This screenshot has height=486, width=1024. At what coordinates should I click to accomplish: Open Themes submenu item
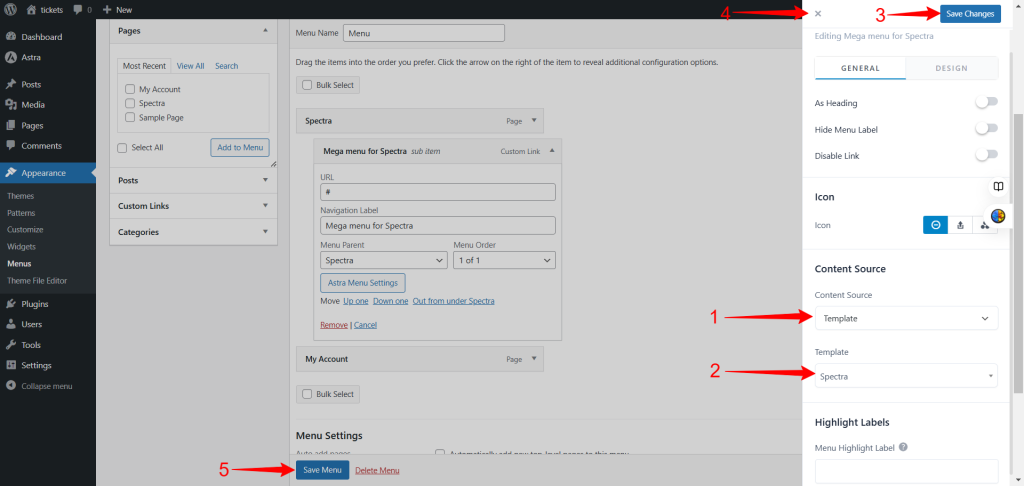21,196
